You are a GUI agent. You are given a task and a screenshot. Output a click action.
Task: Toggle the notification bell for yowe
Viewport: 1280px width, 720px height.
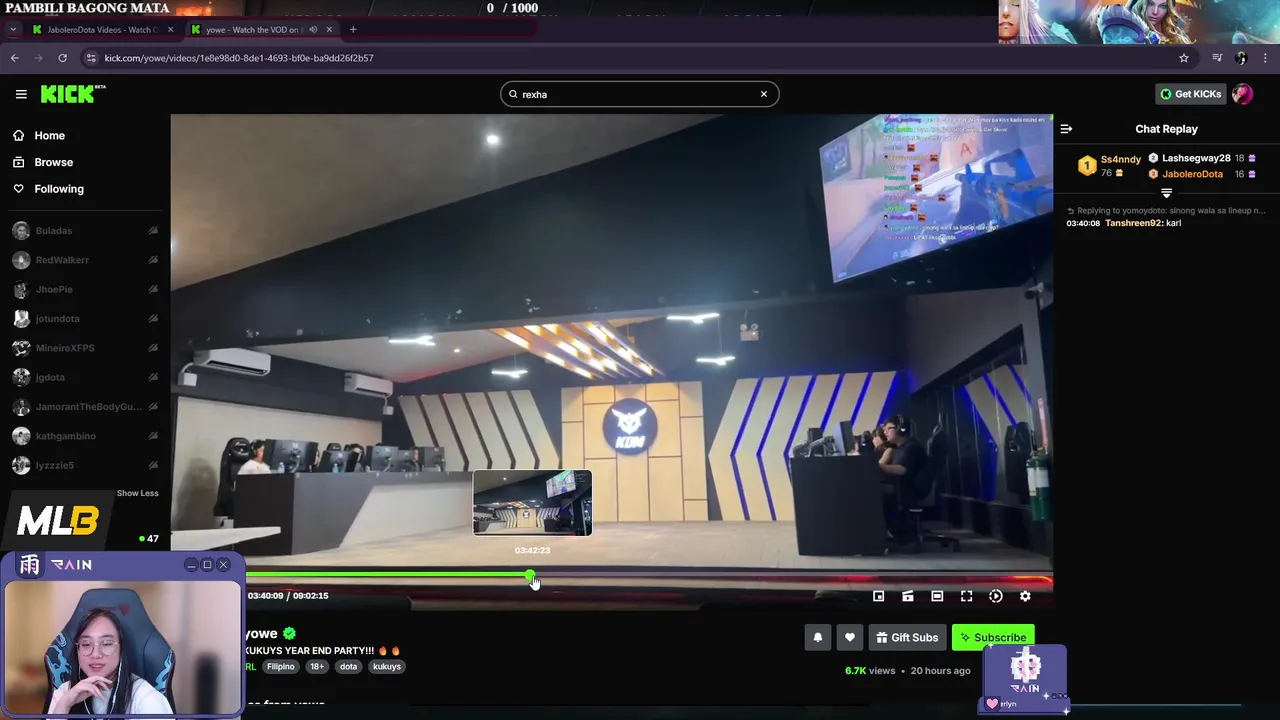coord(818,638)
